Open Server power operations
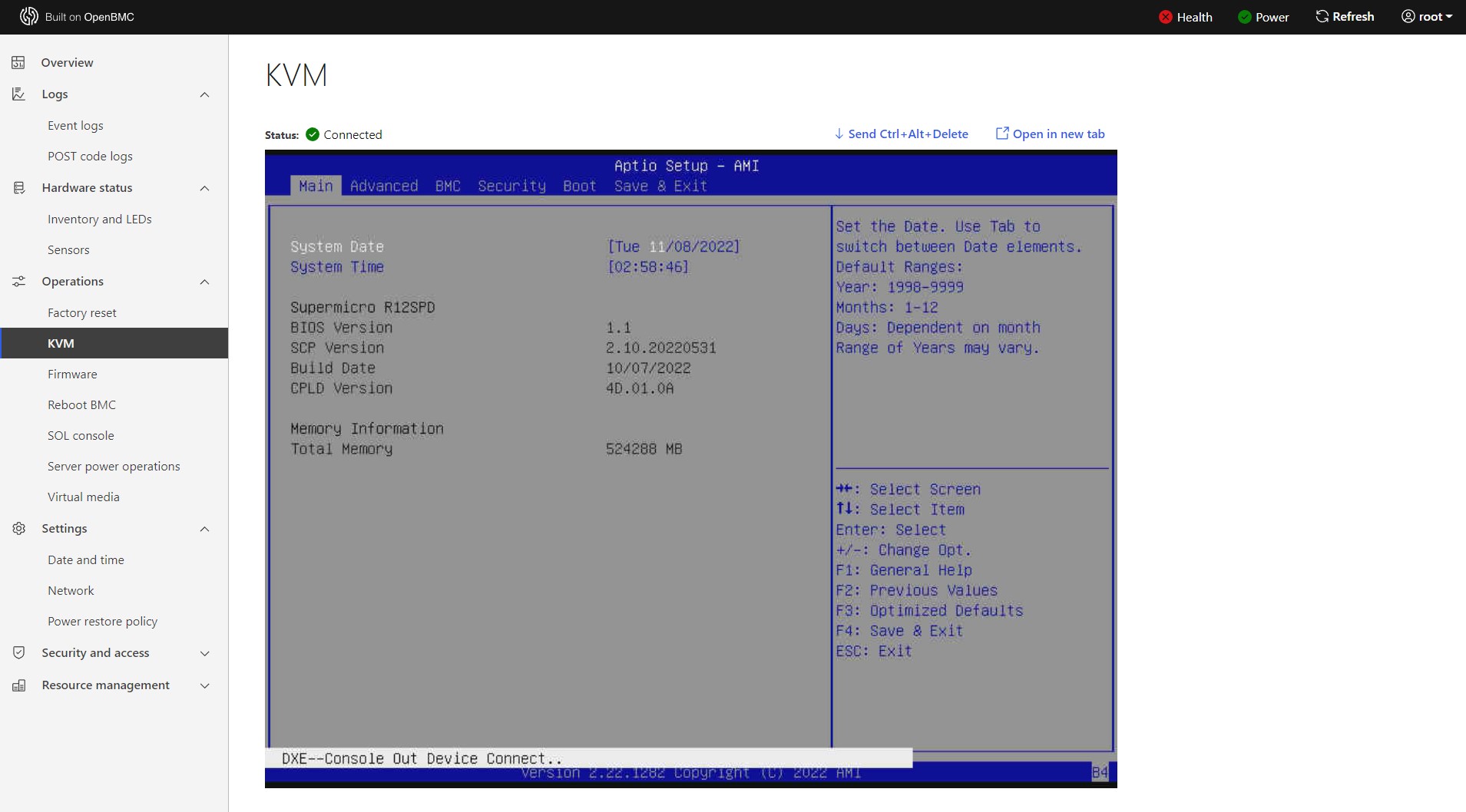 pos(114,466)
